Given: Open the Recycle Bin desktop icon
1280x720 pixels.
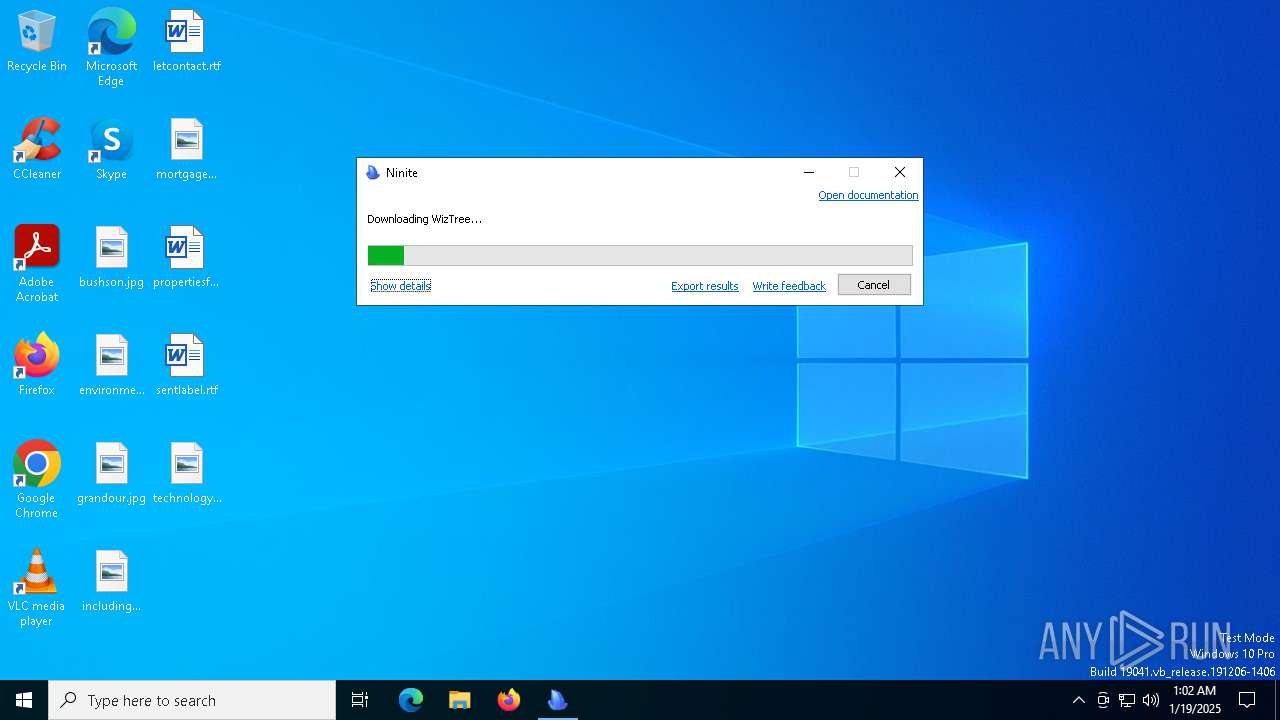Looking at the screenshot, I should [x=37, y=42].
